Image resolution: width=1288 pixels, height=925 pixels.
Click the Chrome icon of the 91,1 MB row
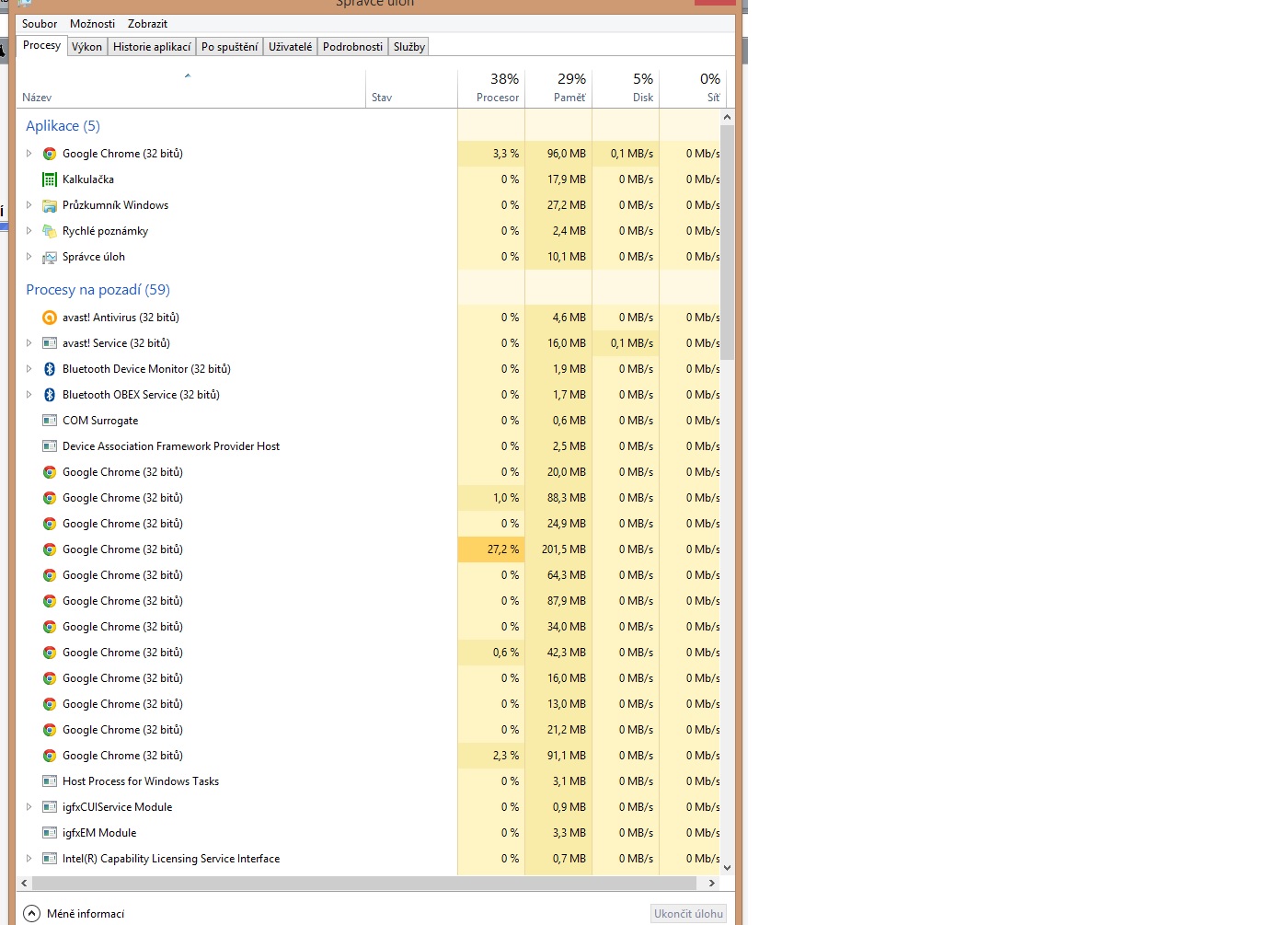50,756
